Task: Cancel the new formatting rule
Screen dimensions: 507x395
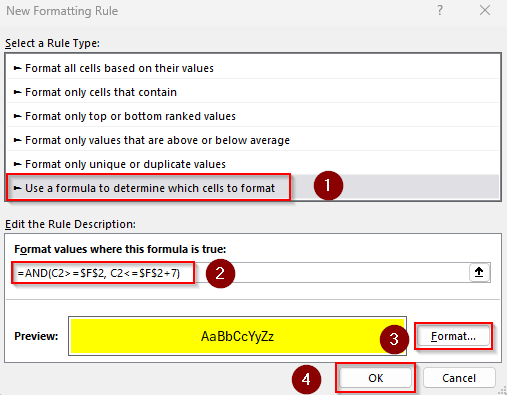Action: coord(459,378)
